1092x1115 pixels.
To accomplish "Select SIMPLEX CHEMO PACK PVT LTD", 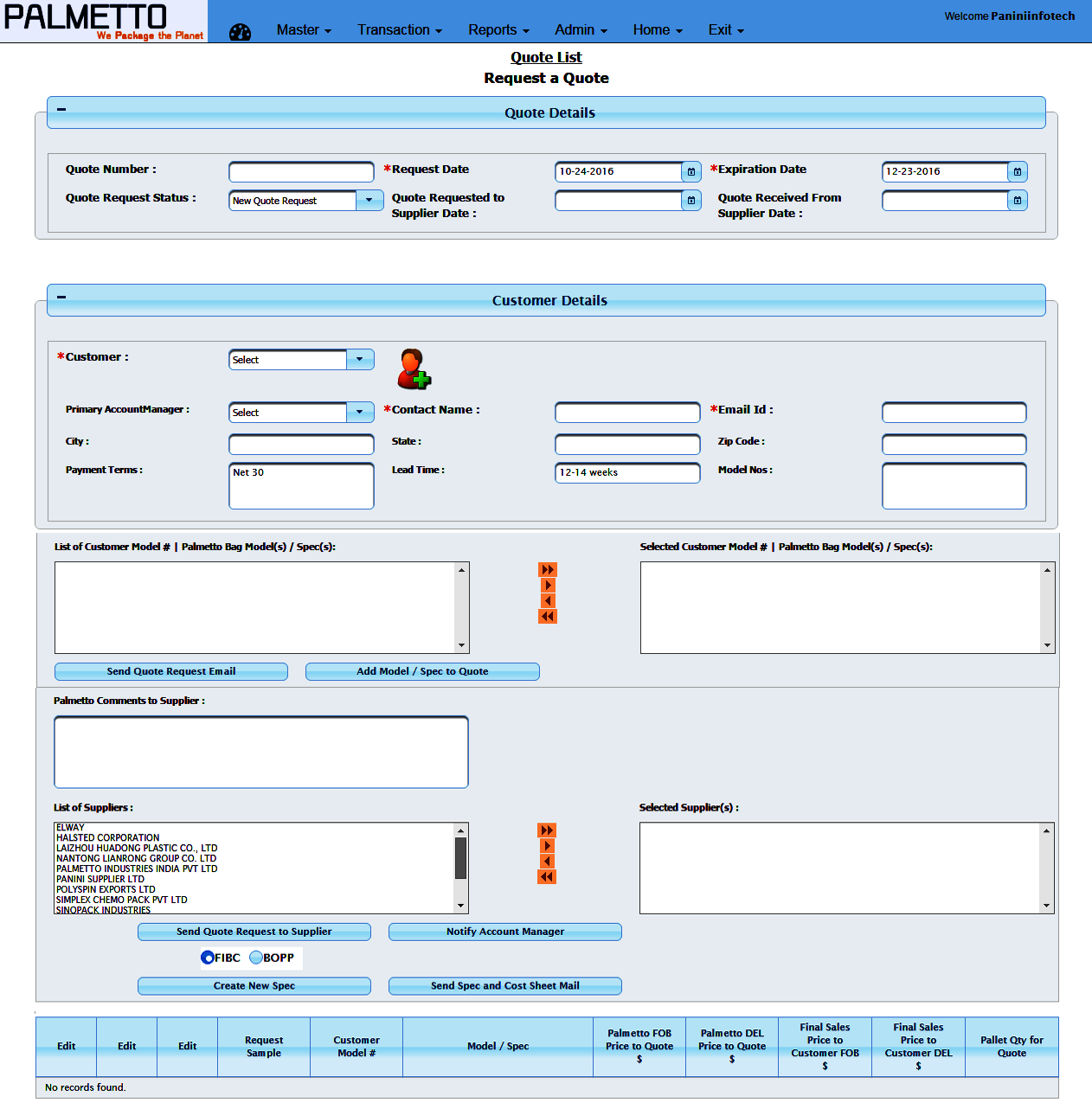I will (122, 900).
